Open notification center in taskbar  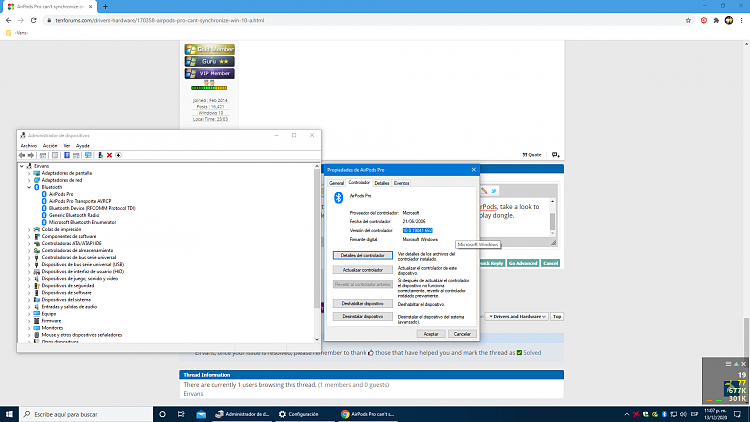(x=738, y=414)
